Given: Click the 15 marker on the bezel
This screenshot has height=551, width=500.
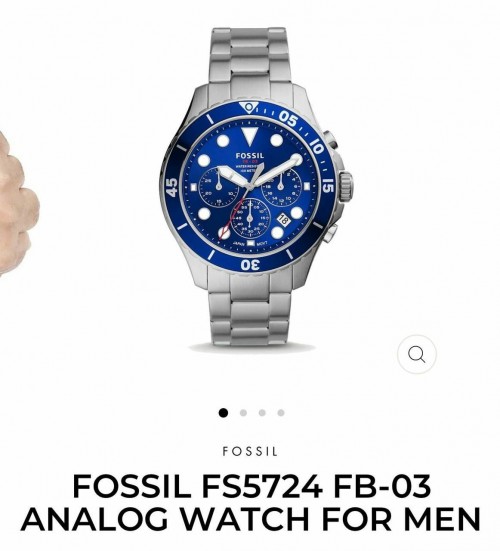Looking at the screenshot, I should [327, 186].
